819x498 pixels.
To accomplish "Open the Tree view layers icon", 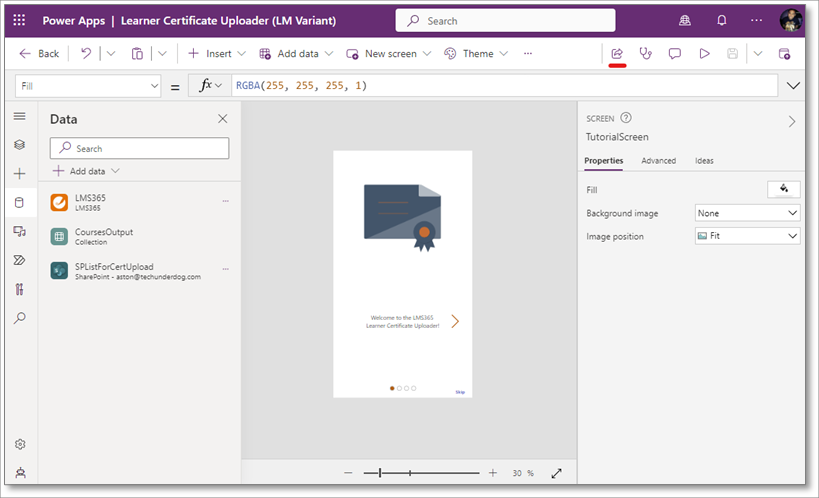I will (19, 145).
